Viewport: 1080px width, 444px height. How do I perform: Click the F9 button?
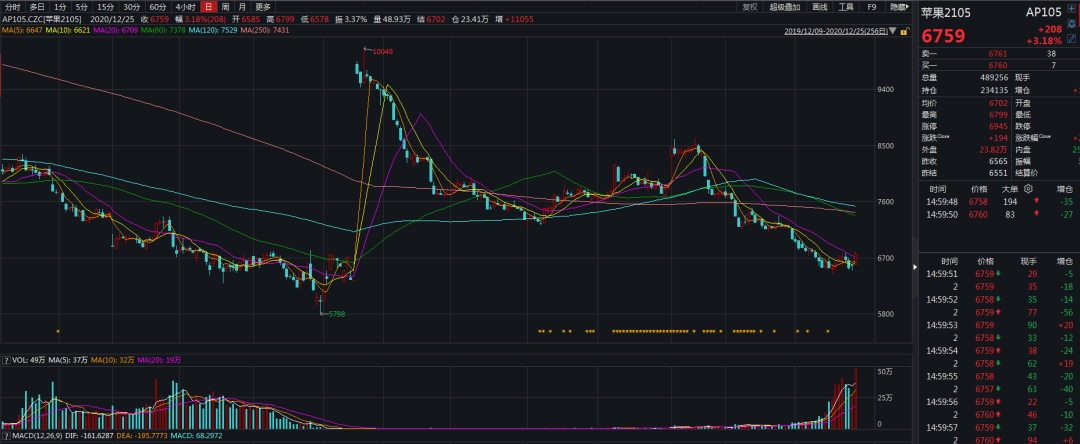click(x=872, y=7)
